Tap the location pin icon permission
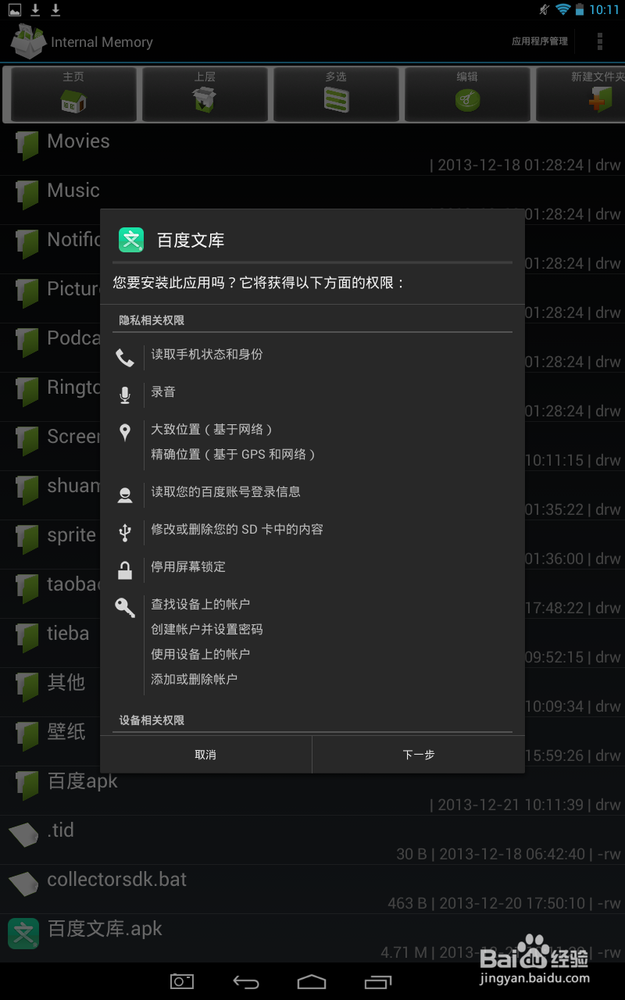 (125, 433)
